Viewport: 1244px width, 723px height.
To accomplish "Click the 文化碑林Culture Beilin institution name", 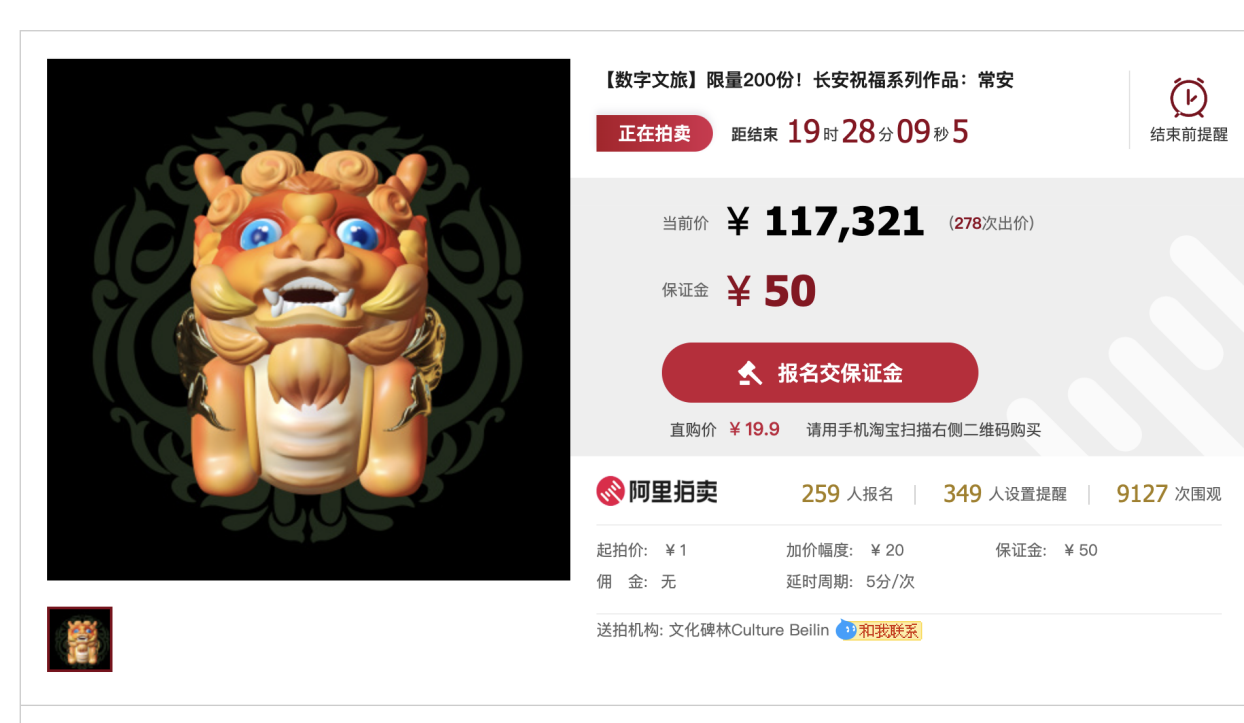I will coord(749,631).
